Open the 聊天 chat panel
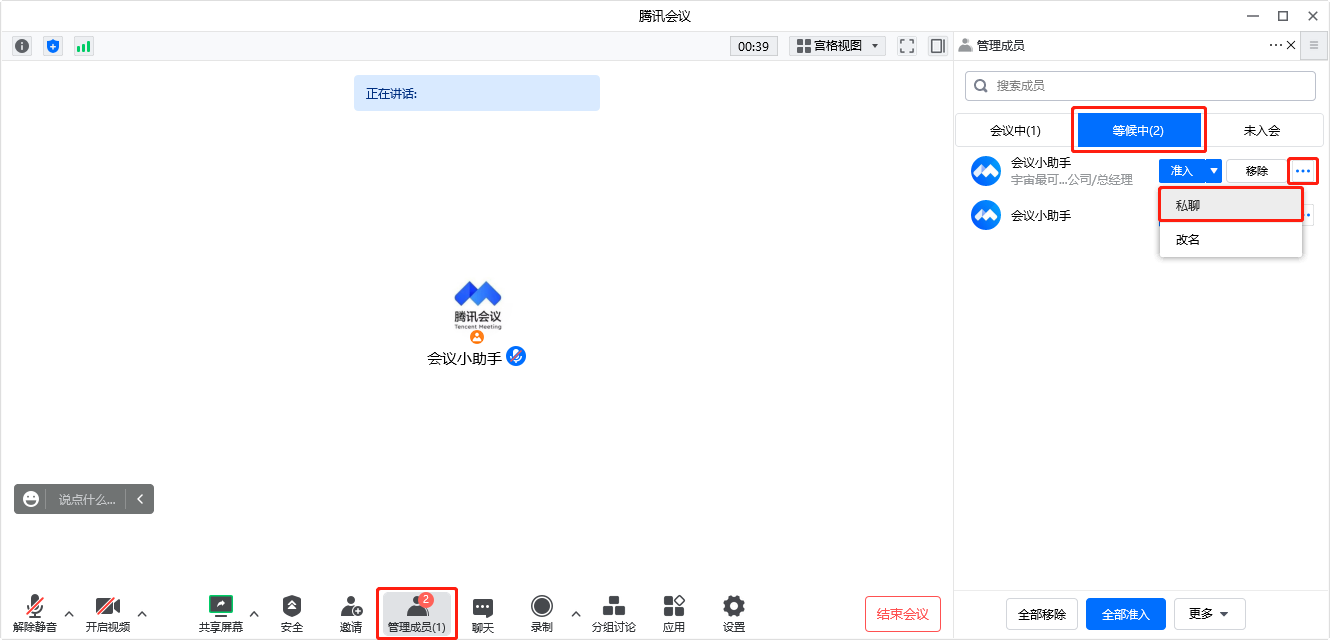This screenshot has width=1330, height=640. click(x=483, y=613)
